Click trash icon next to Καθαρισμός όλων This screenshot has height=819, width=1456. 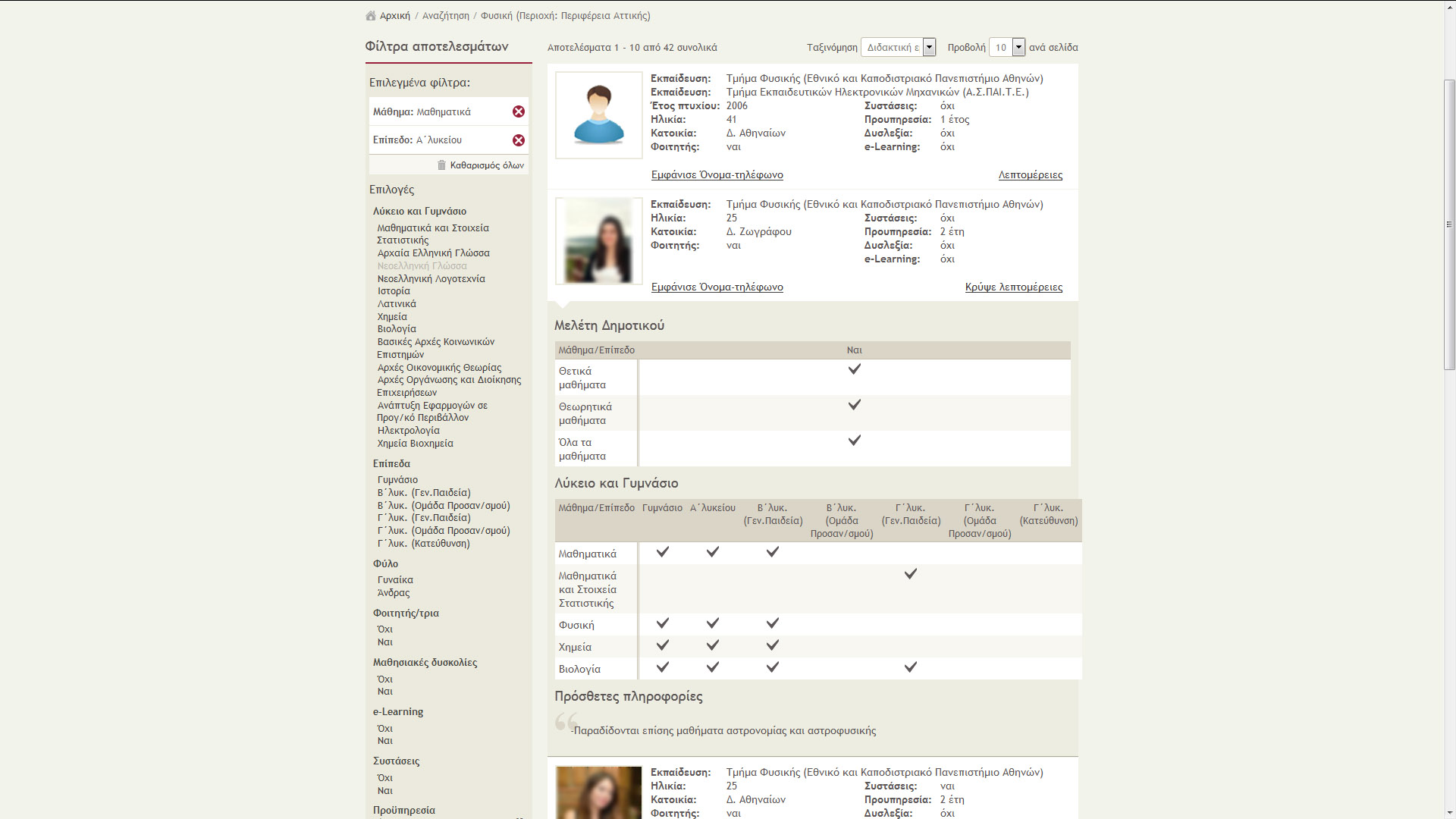441,165
